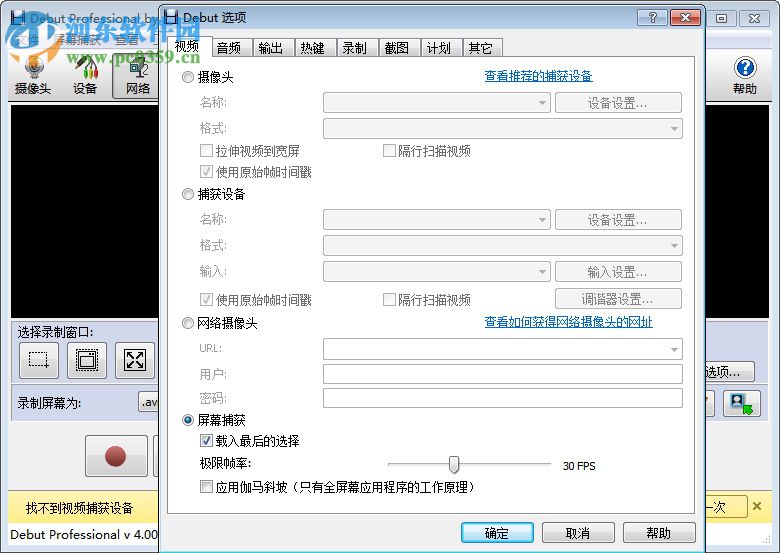
Task: Click the Network icon in Debut toolbar
Action: click(137, 75)
